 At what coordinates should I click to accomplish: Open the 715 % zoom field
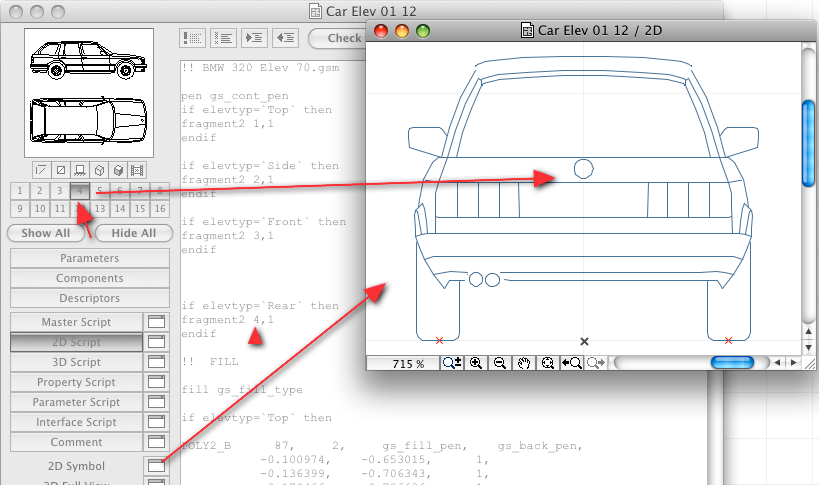[403, 363]
